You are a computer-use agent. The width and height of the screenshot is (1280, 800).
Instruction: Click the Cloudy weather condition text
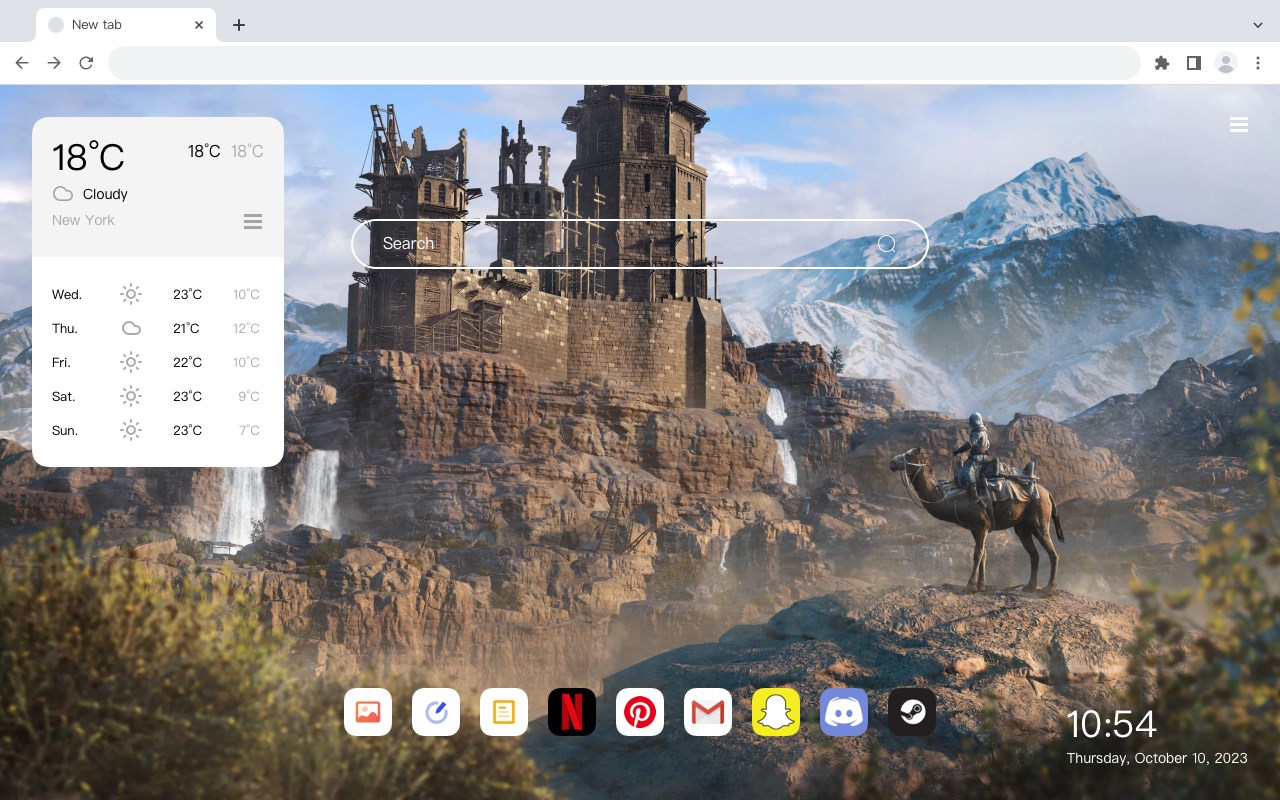point(105,194)
